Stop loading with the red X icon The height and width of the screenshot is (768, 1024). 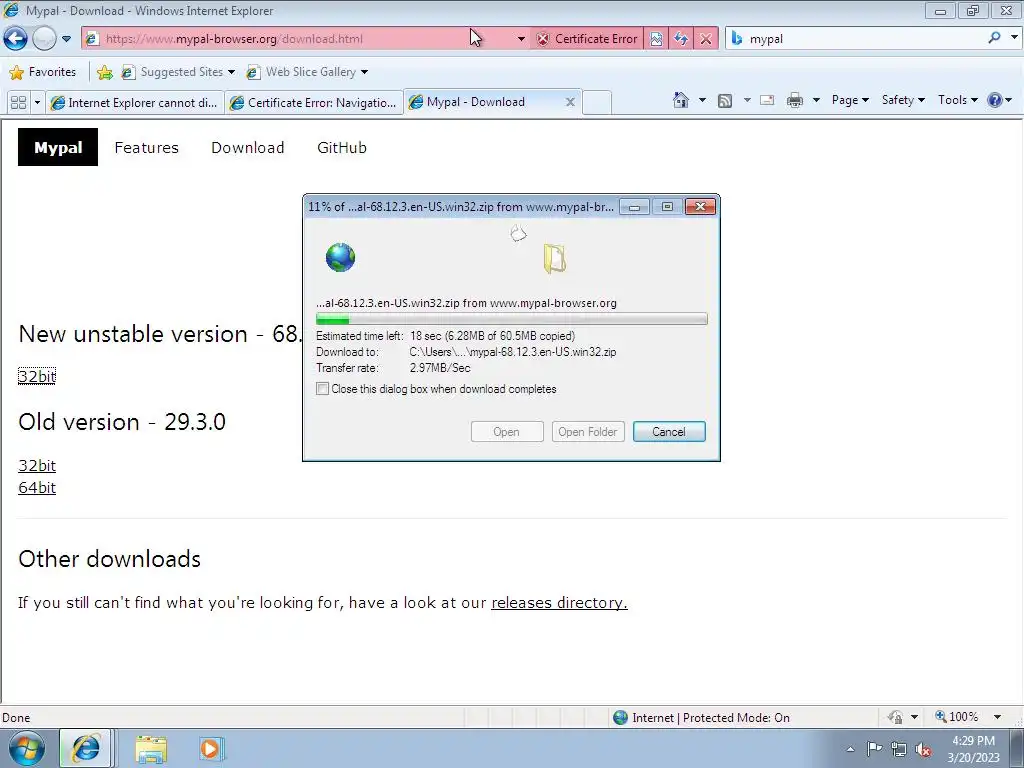[706, 39]
